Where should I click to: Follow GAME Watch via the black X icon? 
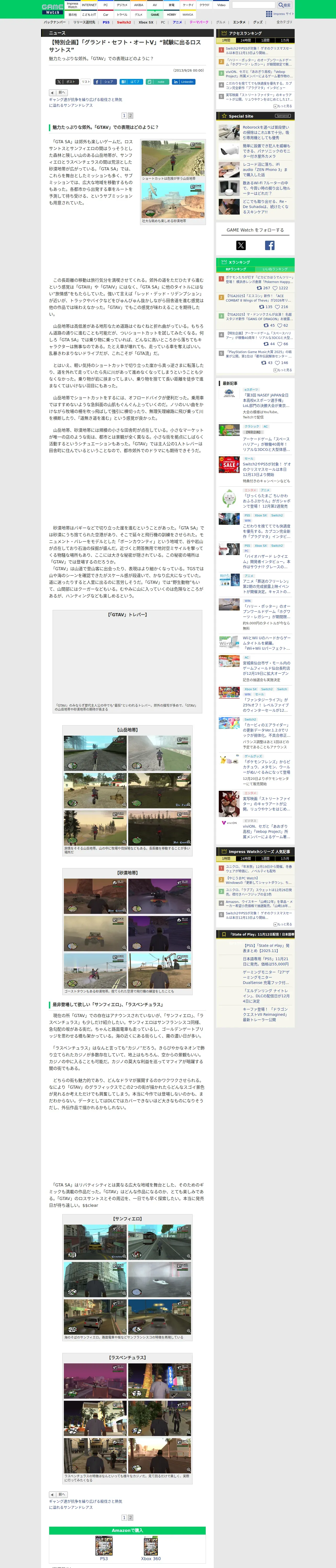(241, 245)
